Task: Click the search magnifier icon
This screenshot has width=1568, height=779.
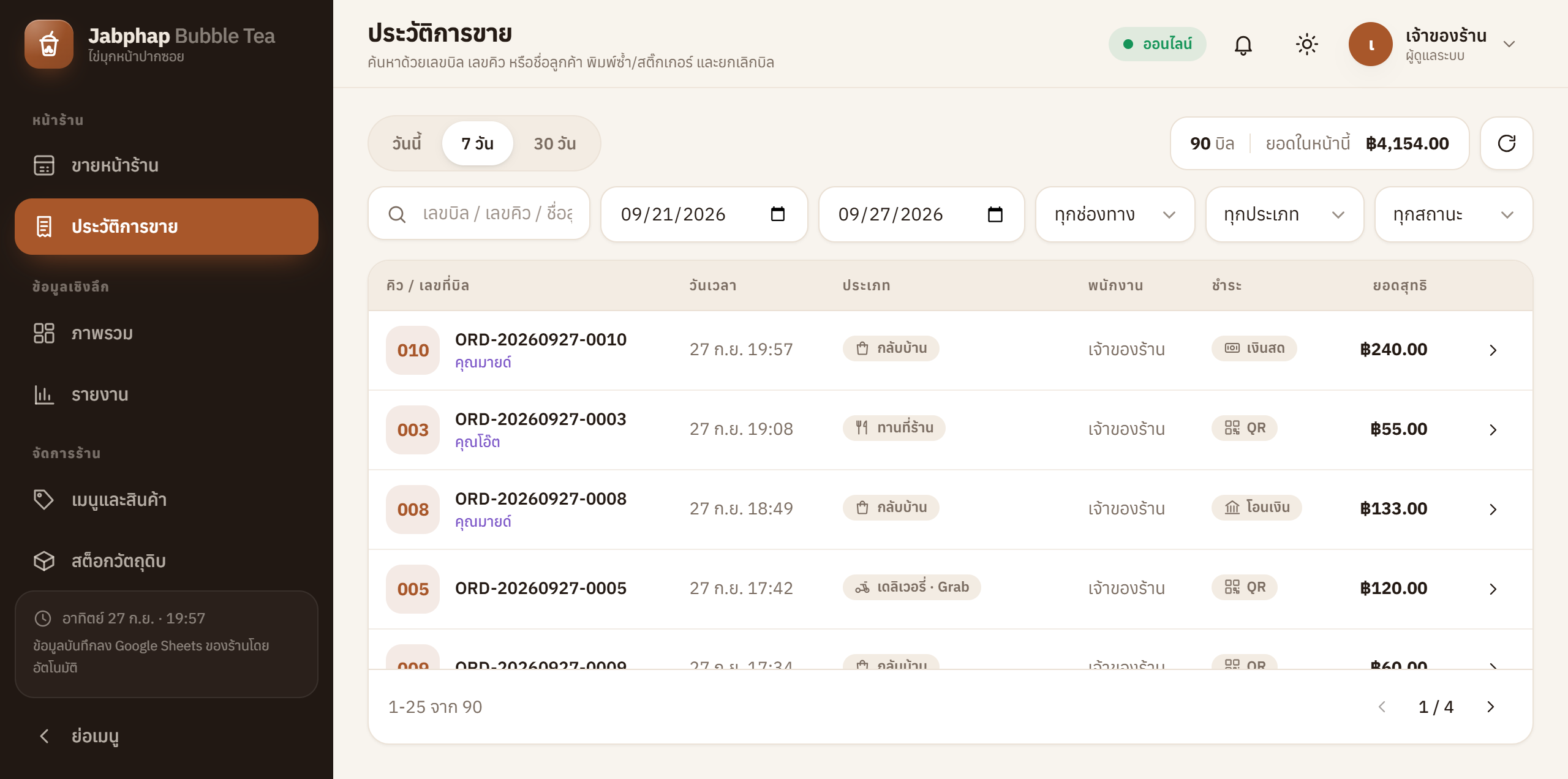Action: pos(397,214)
